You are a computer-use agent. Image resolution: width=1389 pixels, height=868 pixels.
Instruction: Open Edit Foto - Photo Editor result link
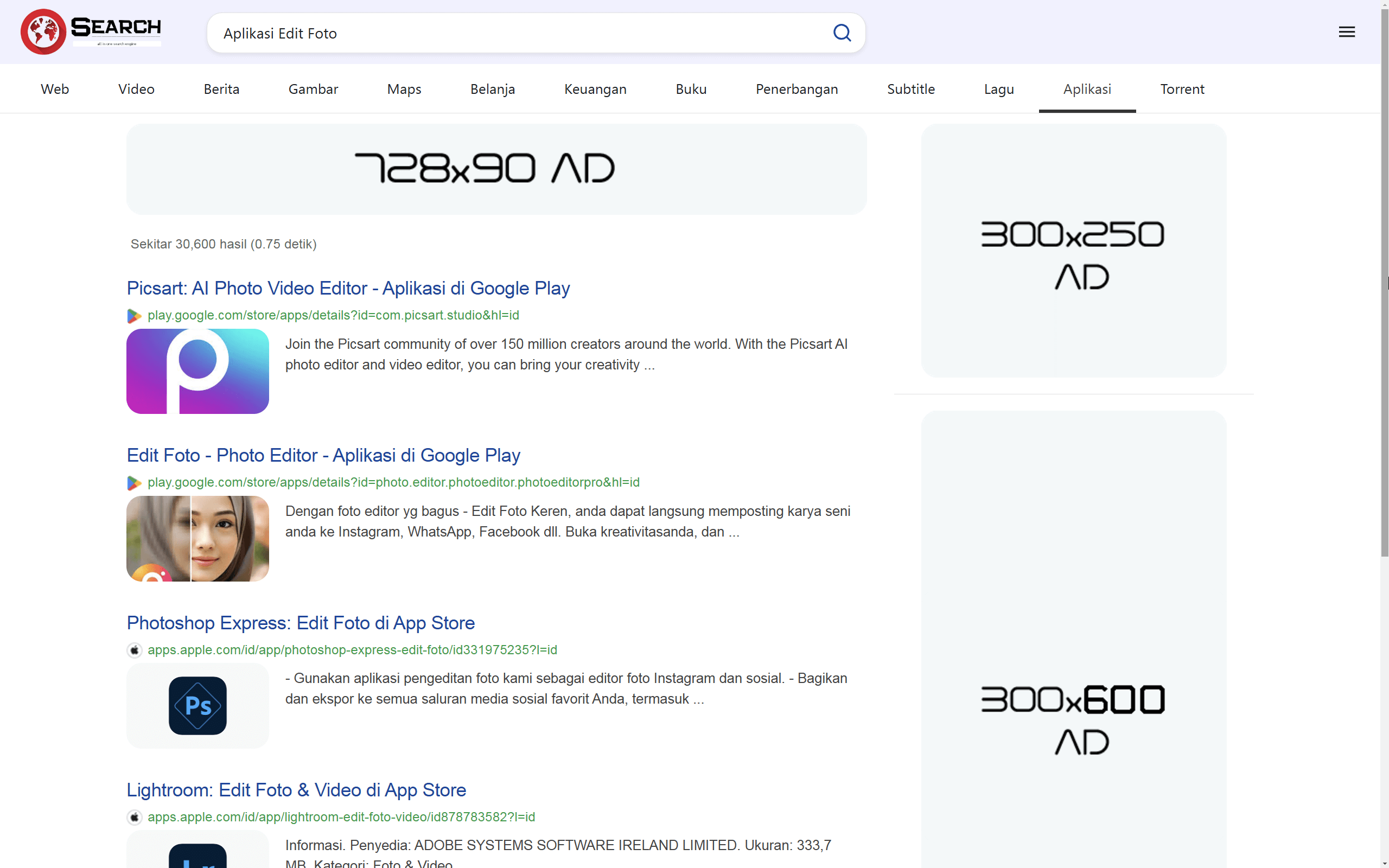[323, 455]
